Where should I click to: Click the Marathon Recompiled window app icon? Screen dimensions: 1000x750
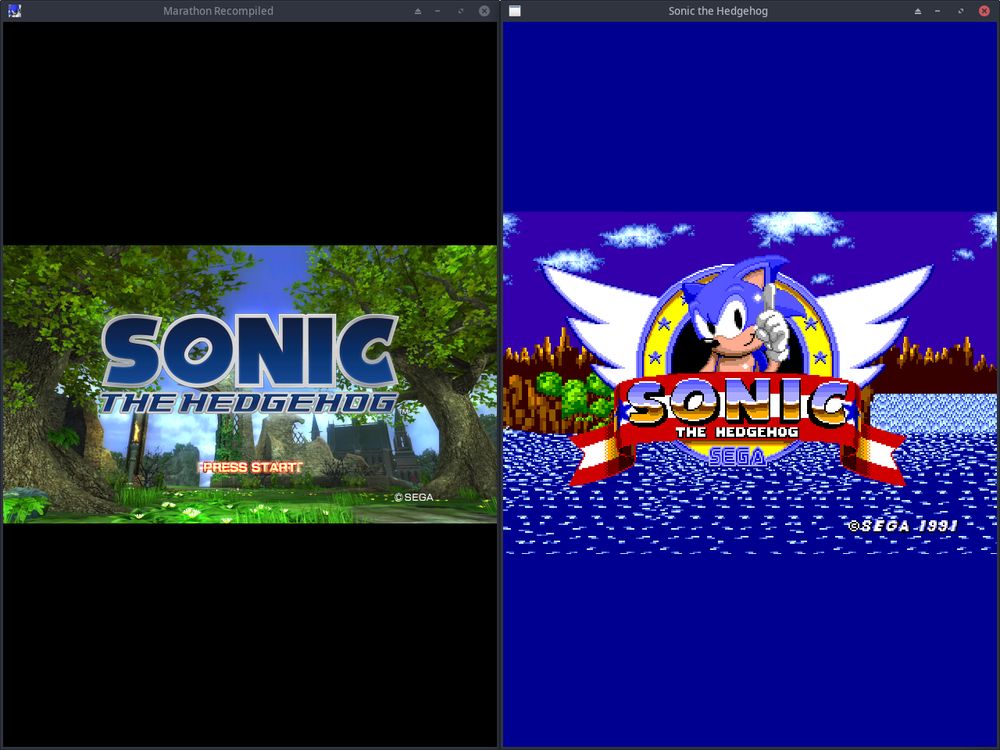point(14,11)
